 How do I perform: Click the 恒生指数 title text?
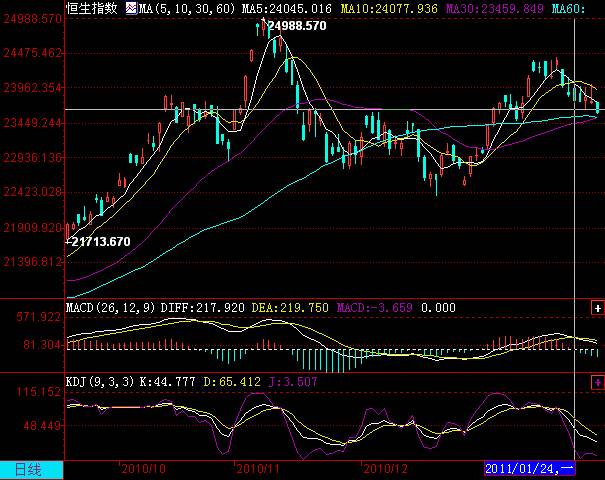tap(92, 8)
